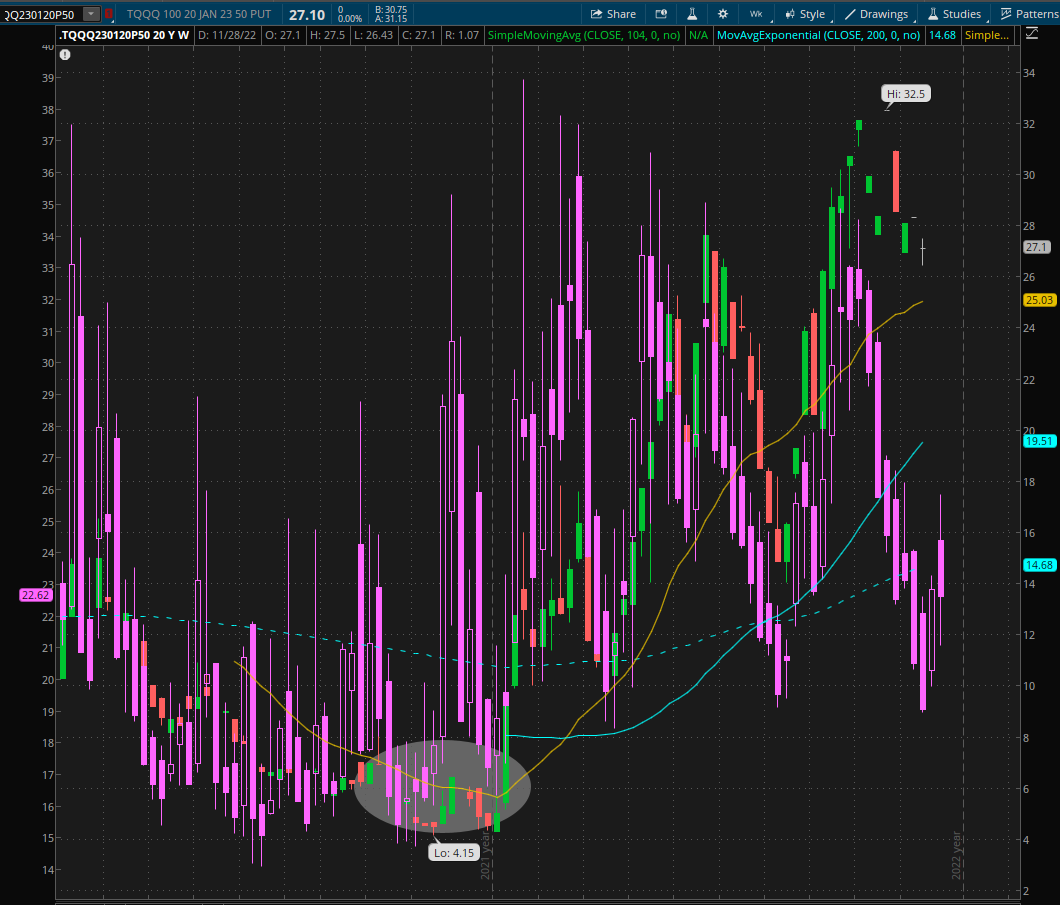The width and height of the screenshot is (1060, 905).
Task: Click the H: 27.5 high value
Action: [327, 35]
